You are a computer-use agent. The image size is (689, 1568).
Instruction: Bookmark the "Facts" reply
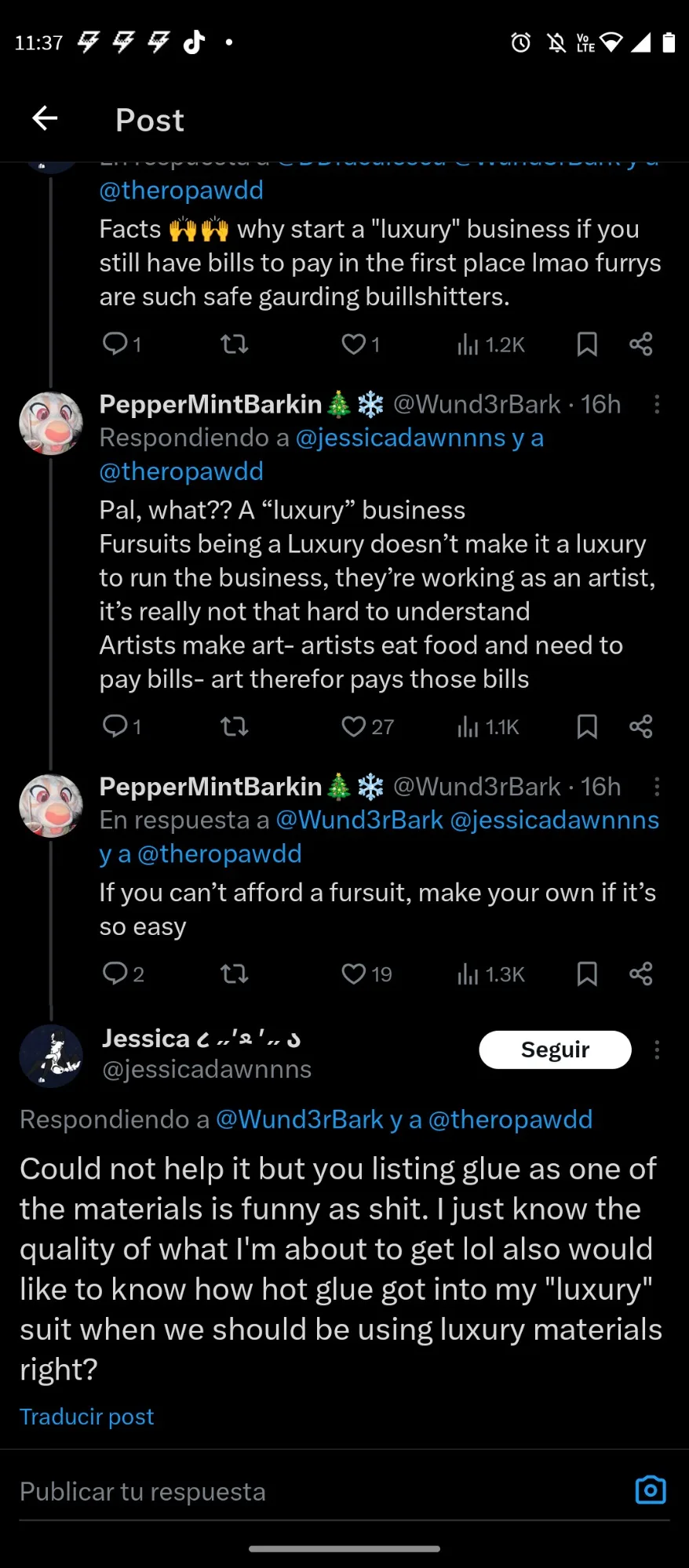[587, 344]
